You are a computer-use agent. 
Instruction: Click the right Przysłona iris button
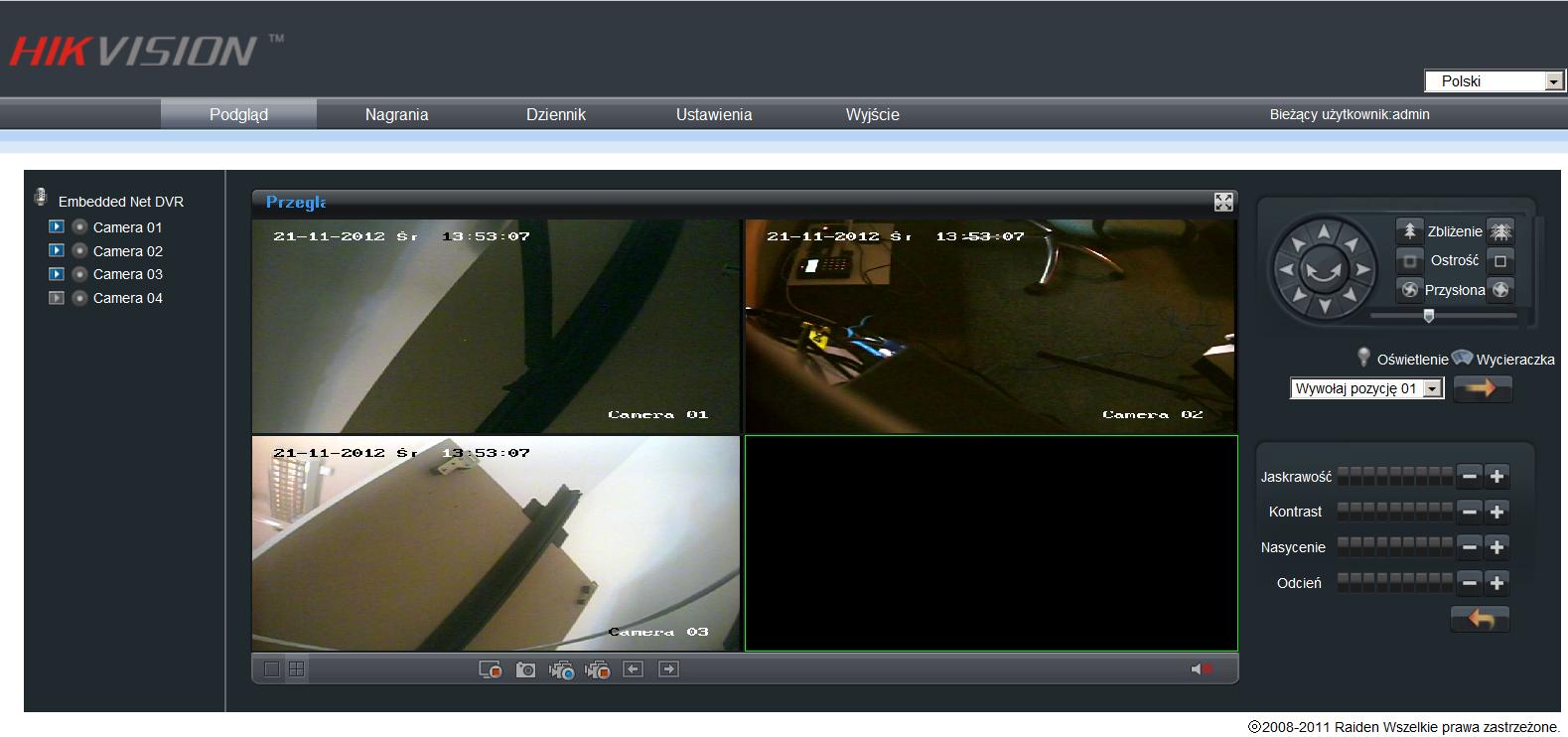tap(1500, 290)
